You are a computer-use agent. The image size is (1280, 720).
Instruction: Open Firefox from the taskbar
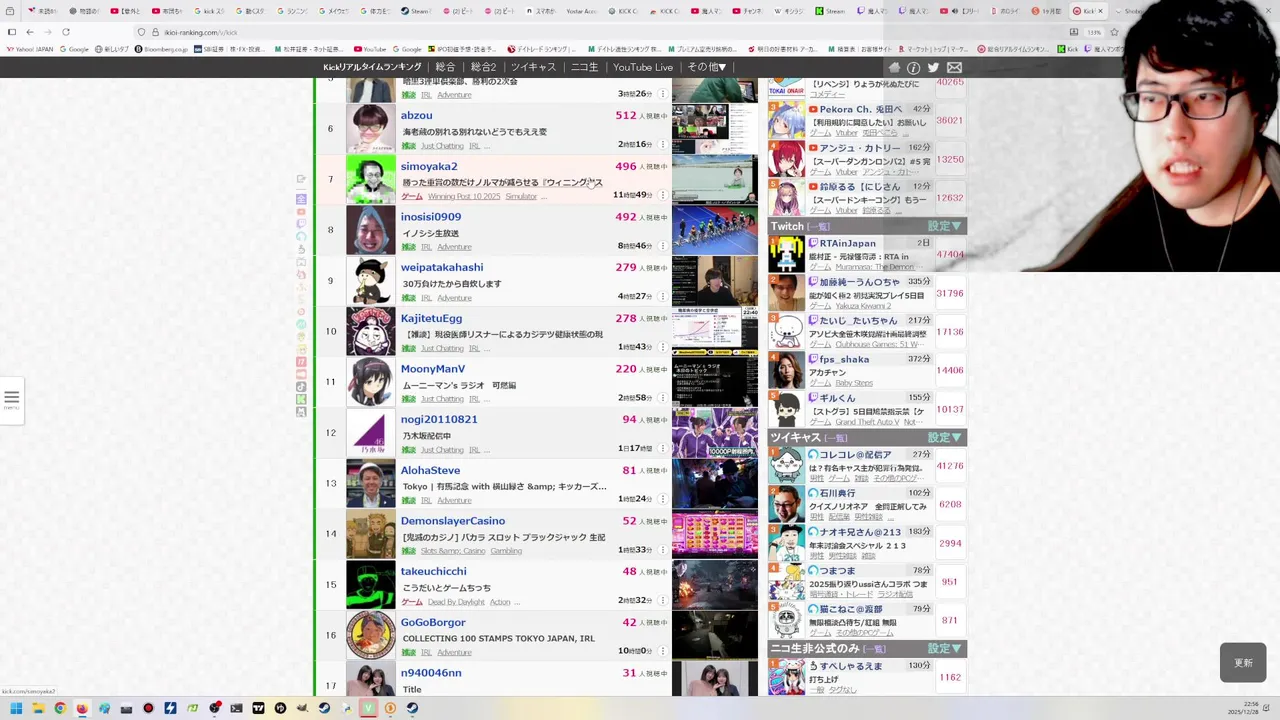[82, 708]
